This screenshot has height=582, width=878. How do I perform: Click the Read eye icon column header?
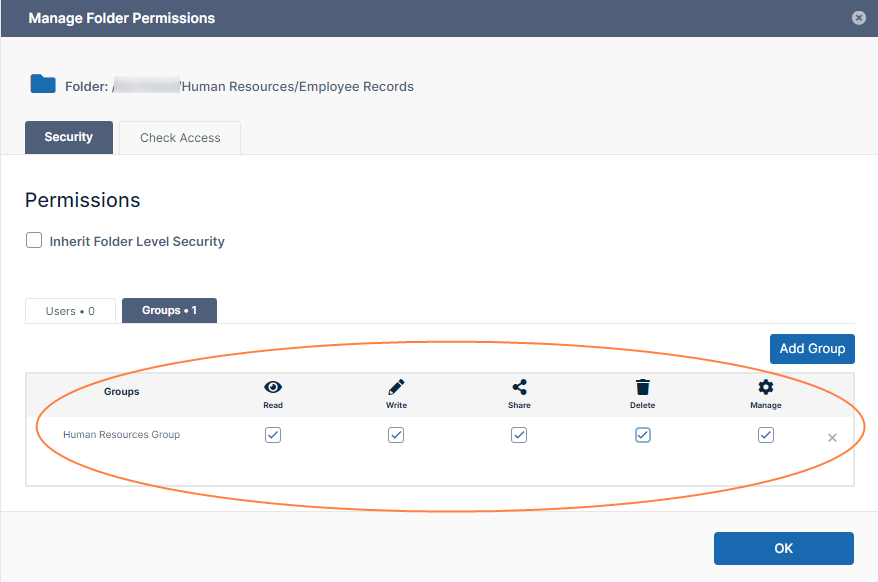[x=273, y=388]
